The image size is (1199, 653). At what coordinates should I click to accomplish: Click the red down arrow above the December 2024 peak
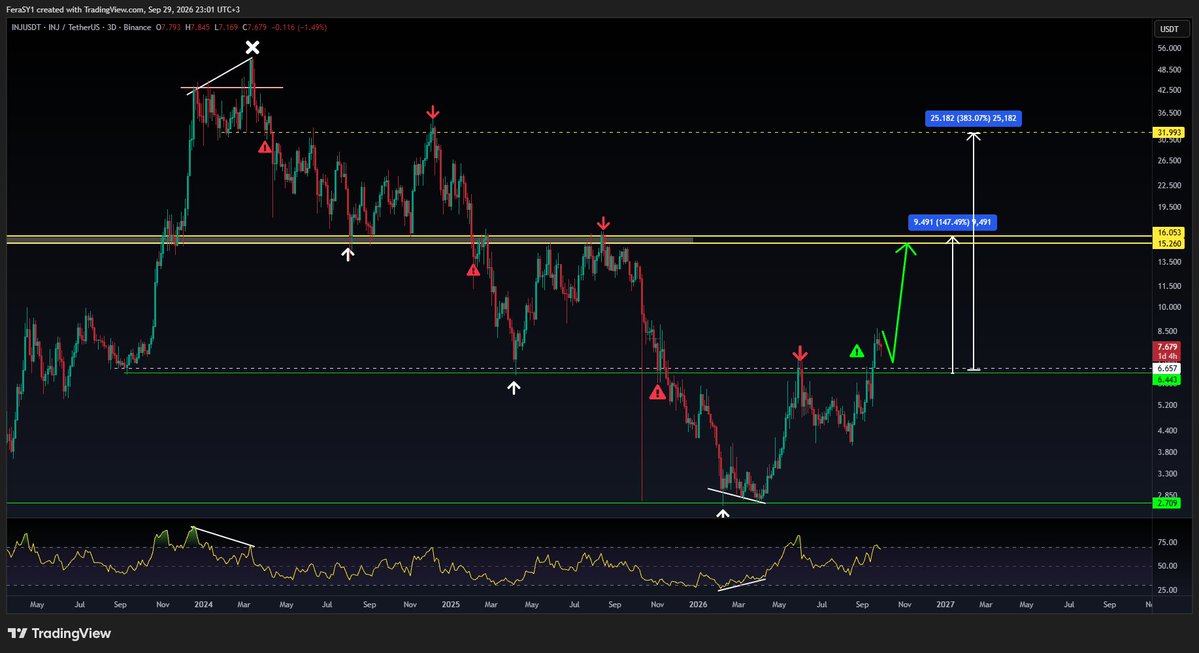[x=433, y=113]
